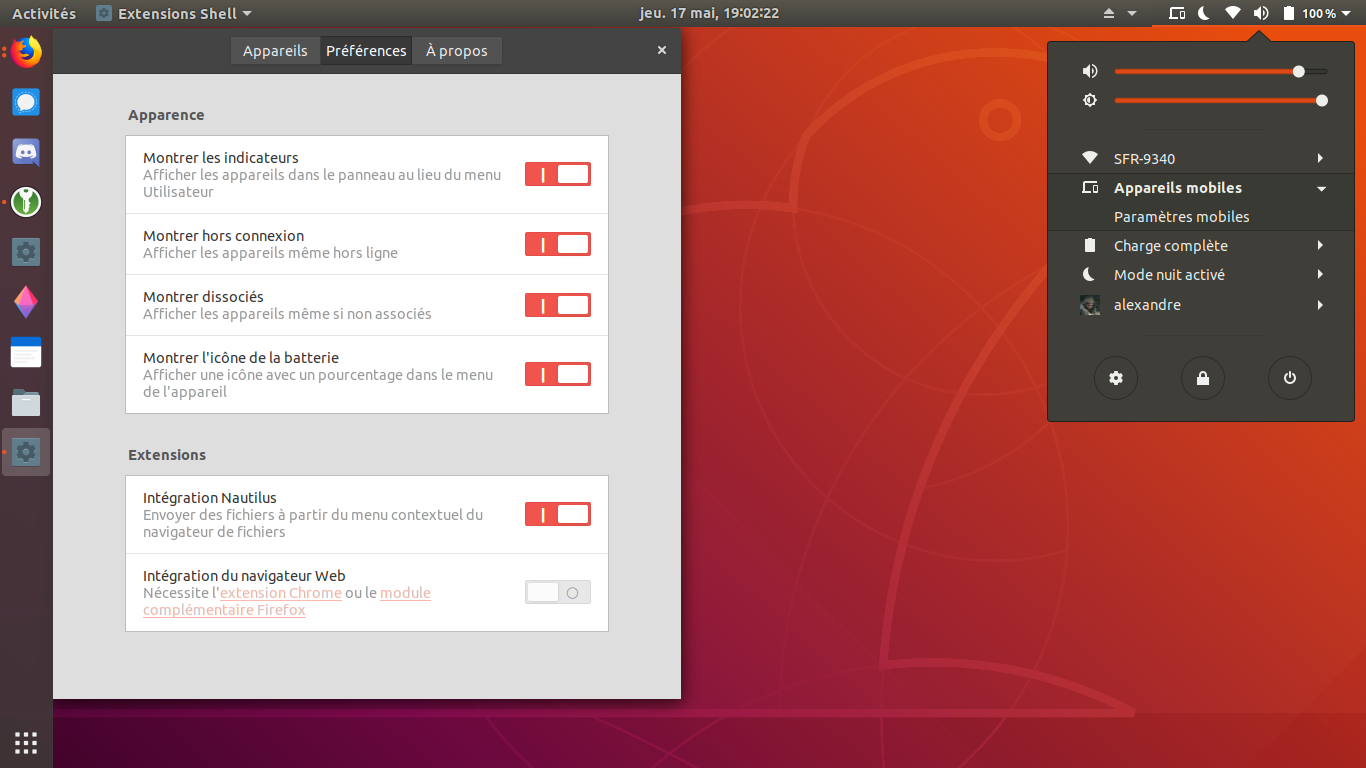1366x768 pixels.
Task: Expand the alexandre user submenu
Action: (1201, 305)
